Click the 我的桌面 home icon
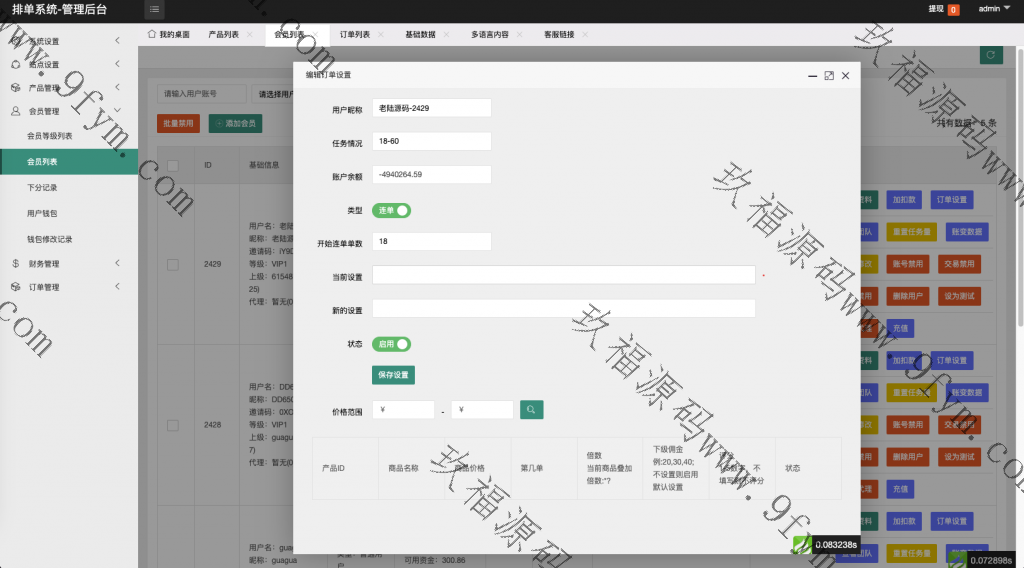 click(x=152, y=34)
